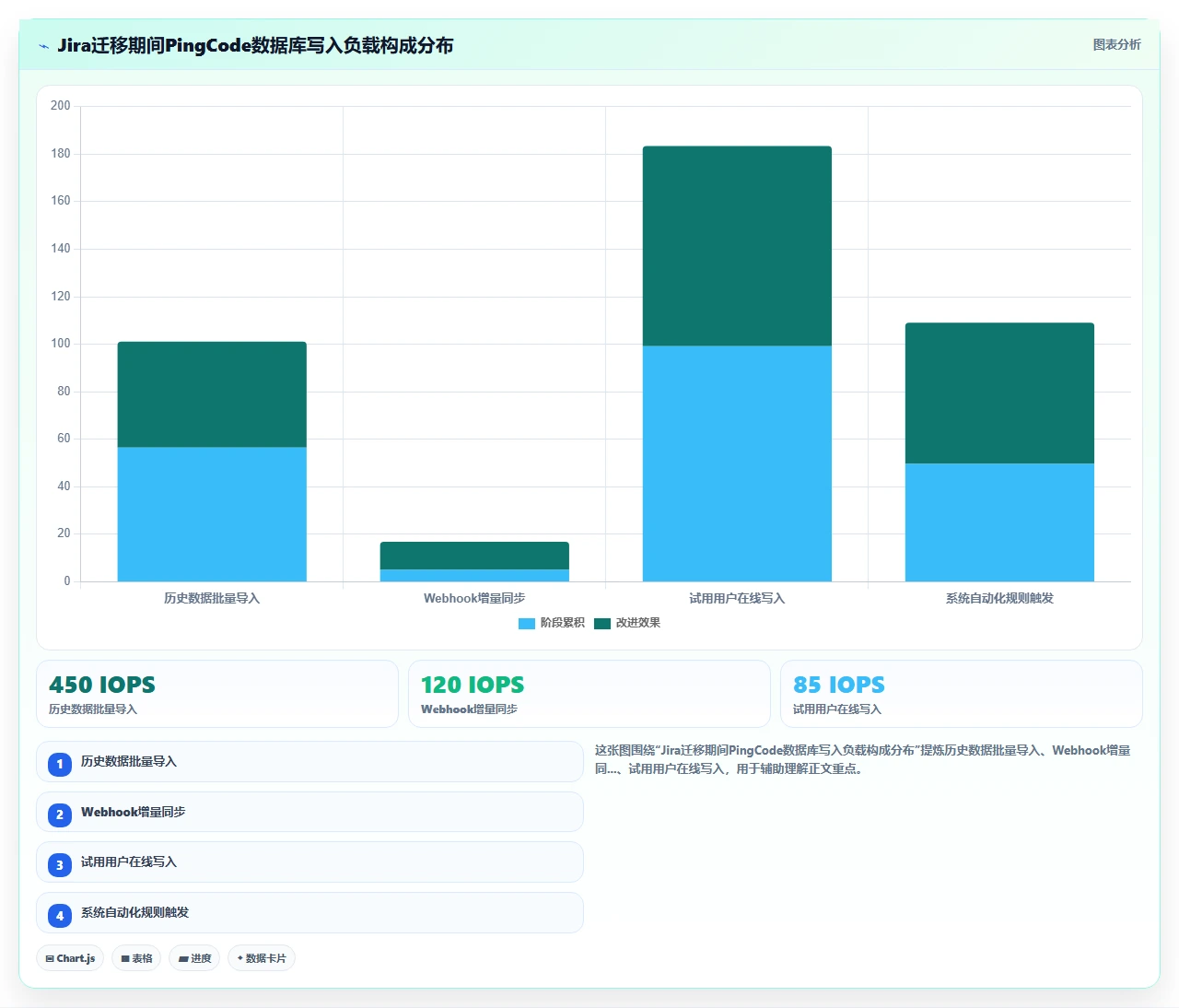Viewport: 1179px width, 1008px height.
Task: Click the dark green bar segment for 系统自动化规则触发
Action: 999,393
